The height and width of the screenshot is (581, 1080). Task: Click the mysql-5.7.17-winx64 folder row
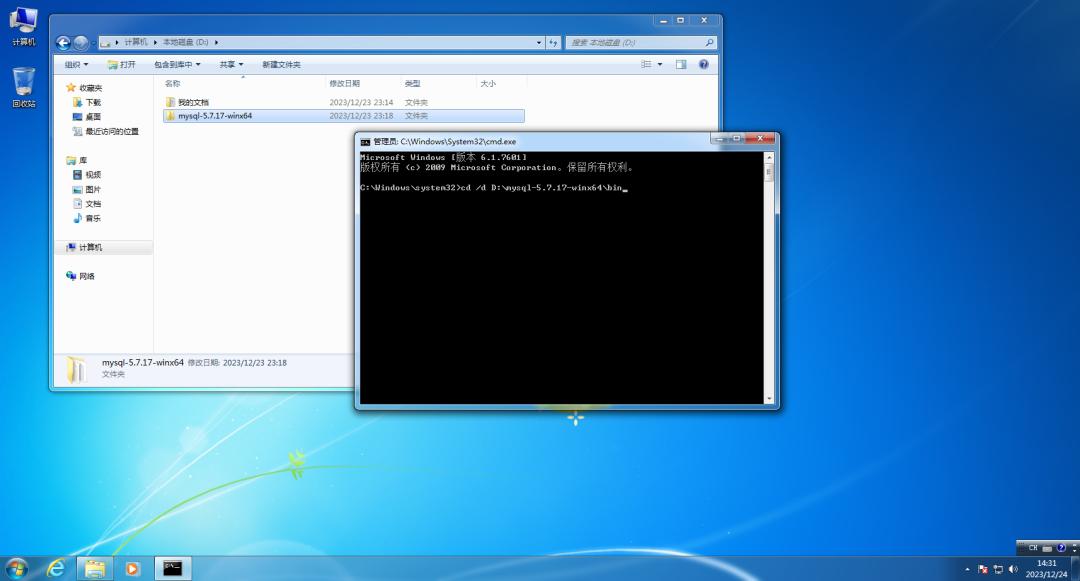[x=344, y=116]
